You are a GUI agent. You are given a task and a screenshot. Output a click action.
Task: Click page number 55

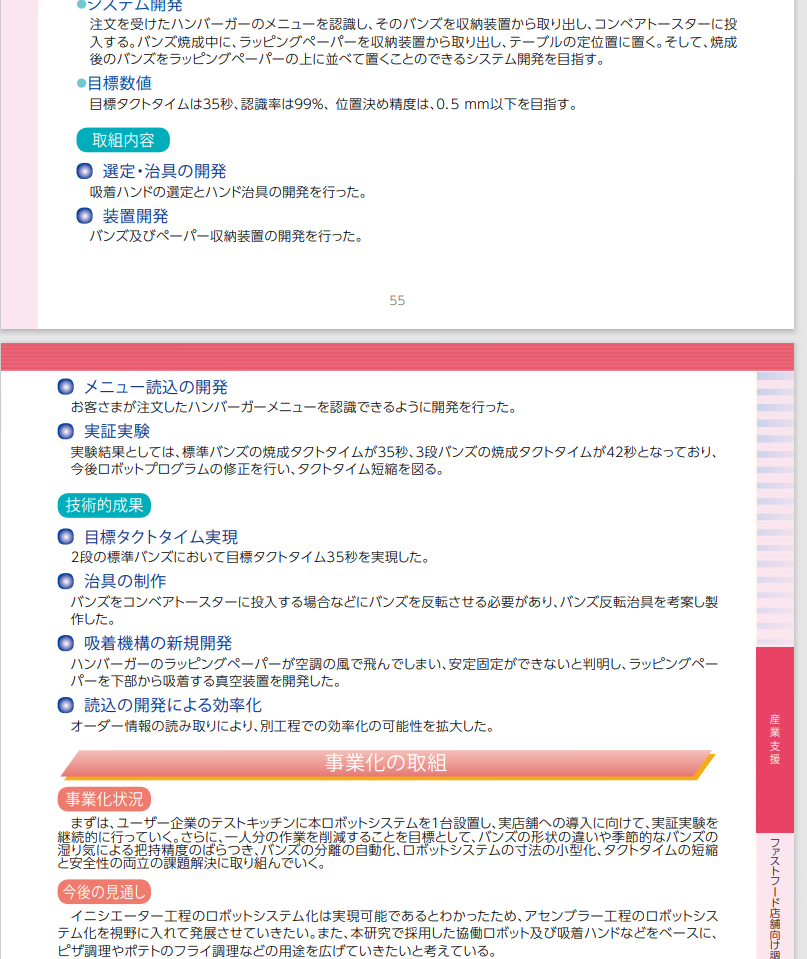[397, 300]
